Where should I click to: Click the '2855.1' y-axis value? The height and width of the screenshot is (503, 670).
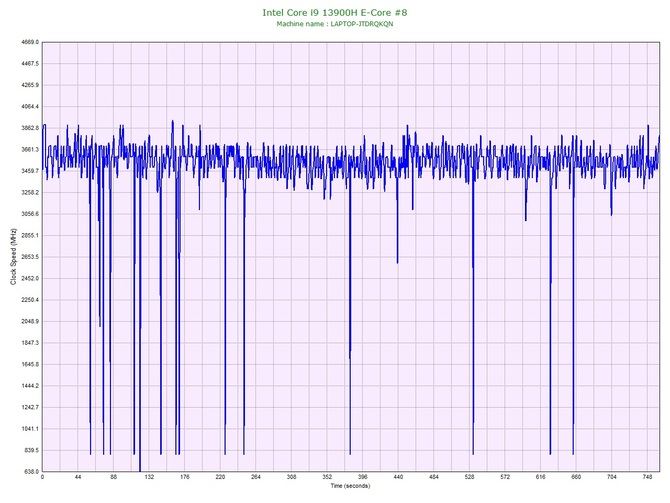tap(29, 235)
